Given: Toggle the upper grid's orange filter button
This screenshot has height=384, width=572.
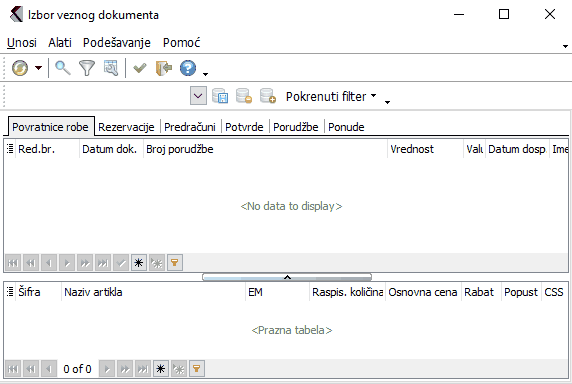Looking at the screenshot, I should 175,263.
